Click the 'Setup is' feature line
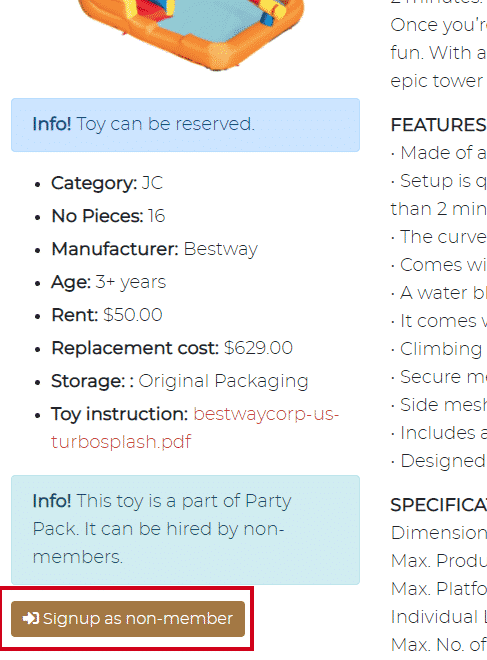The image size is (487, 660). (x=438, y=195)
